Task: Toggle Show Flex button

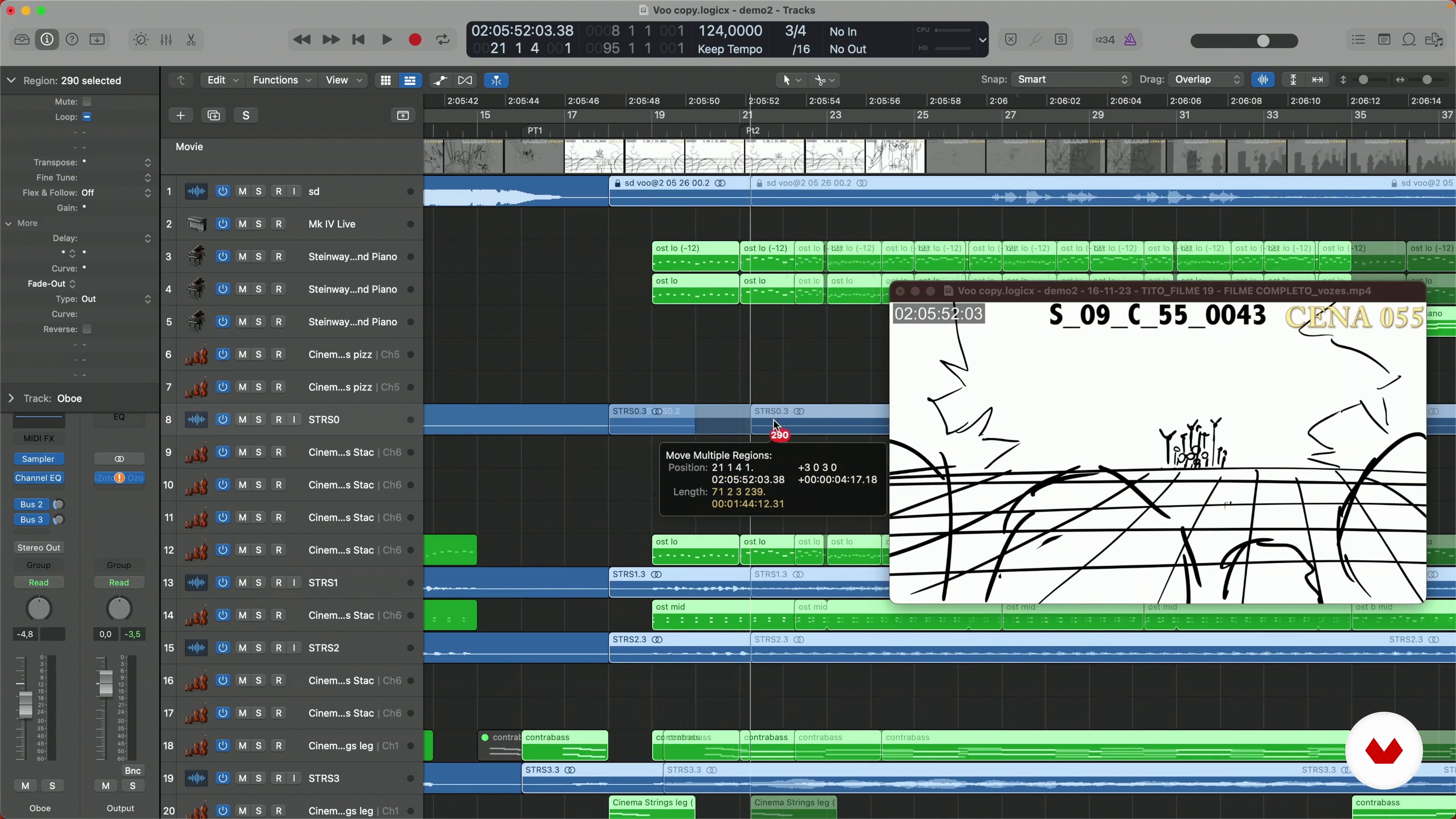Action: coord(465,80)
